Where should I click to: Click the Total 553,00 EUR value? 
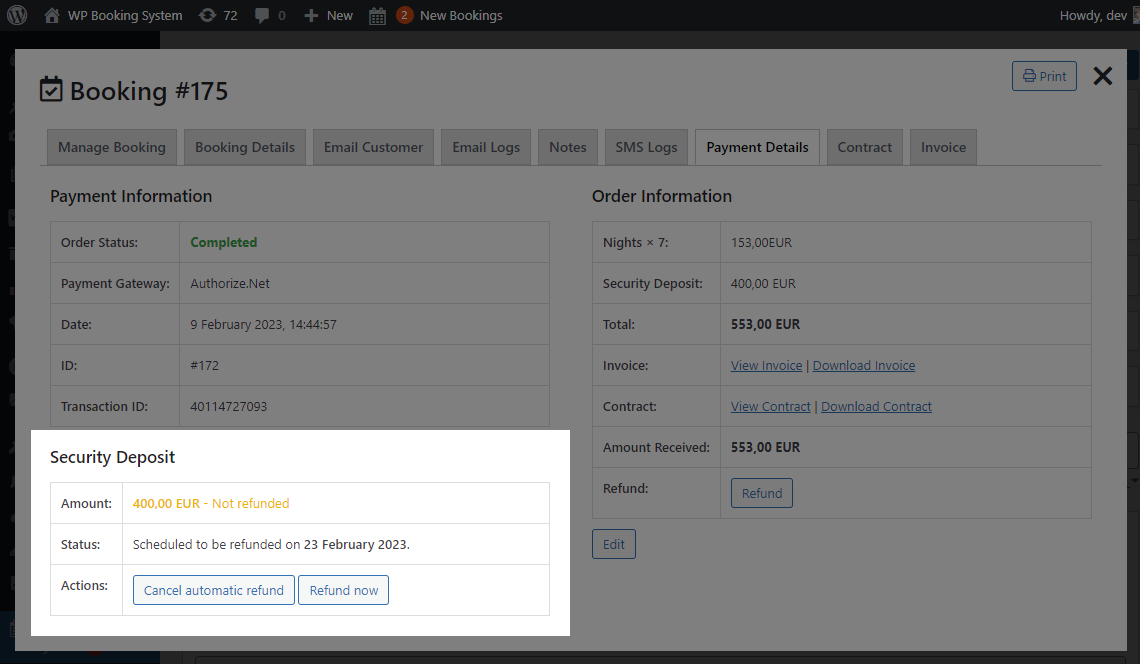(766, 324)
